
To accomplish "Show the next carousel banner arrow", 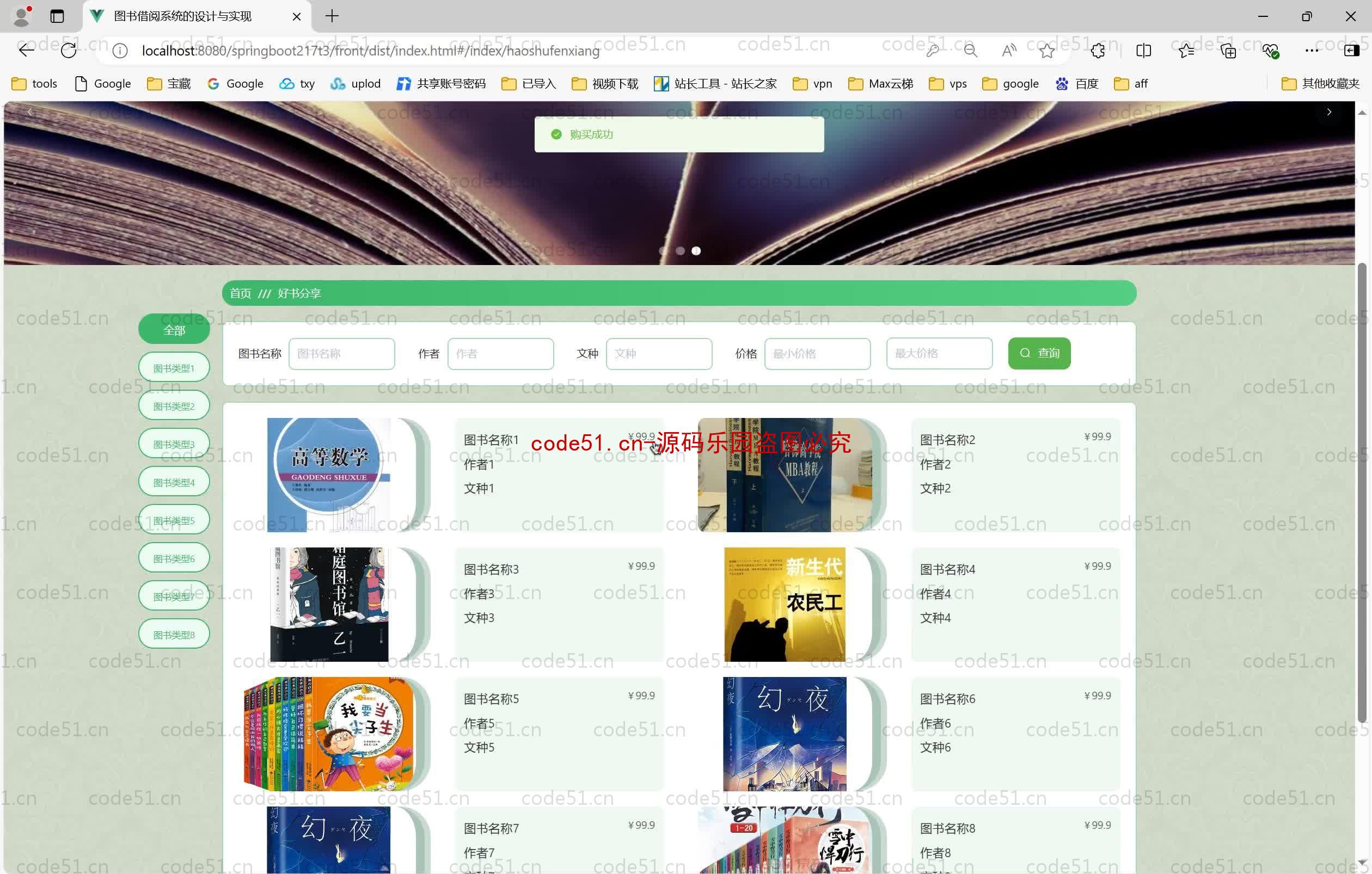I will (1330, 112).
